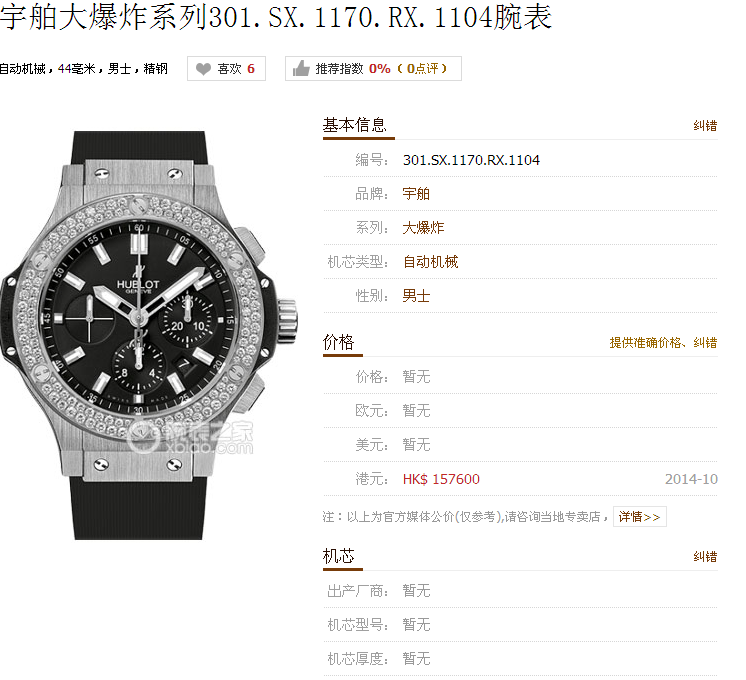The width and height of the screenshot is (746, 680).
Task: Click the heart icon beside 喜欢
Action: pyautogui.click(x=203, y=69)
